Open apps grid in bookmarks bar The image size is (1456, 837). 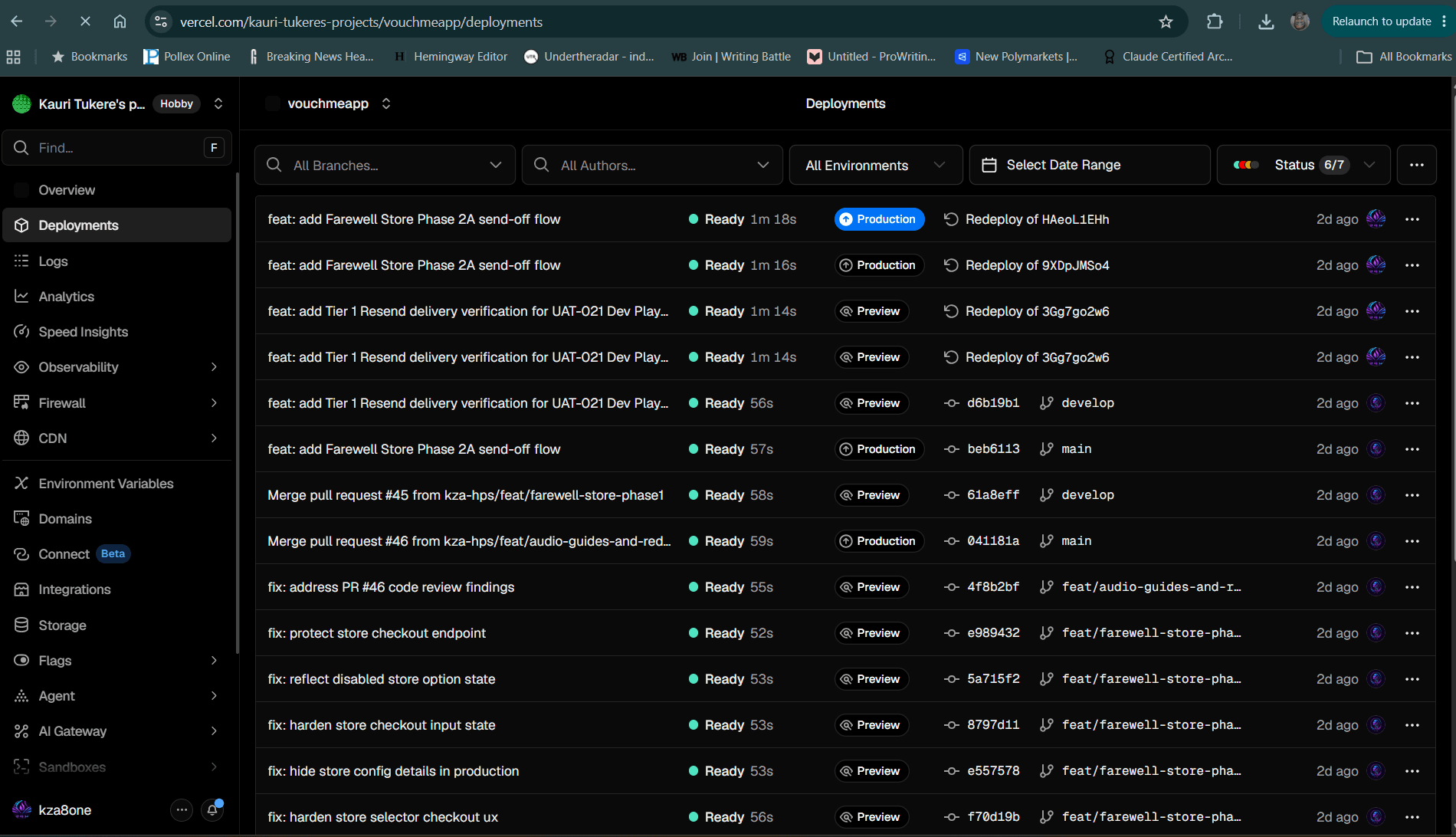click(x=14, y=57)
